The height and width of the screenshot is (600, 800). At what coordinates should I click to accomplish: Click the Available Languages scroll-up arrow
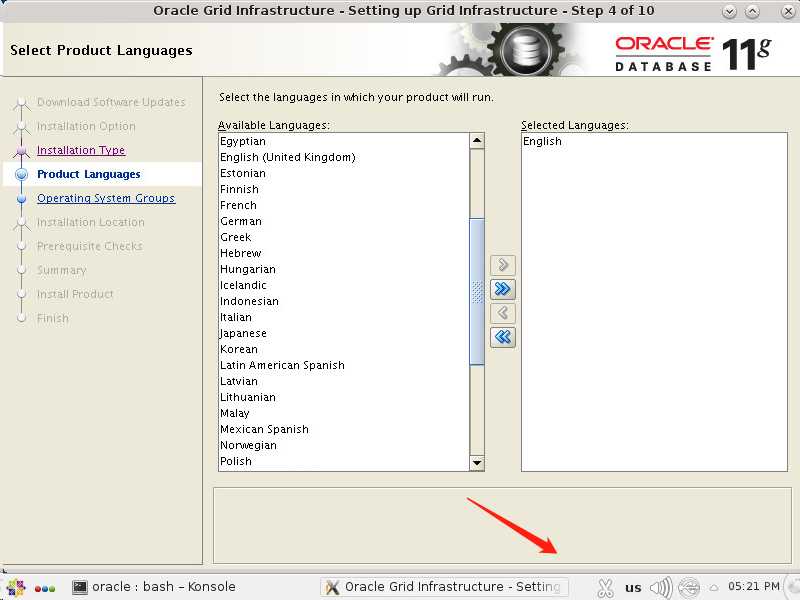point(477,141)
